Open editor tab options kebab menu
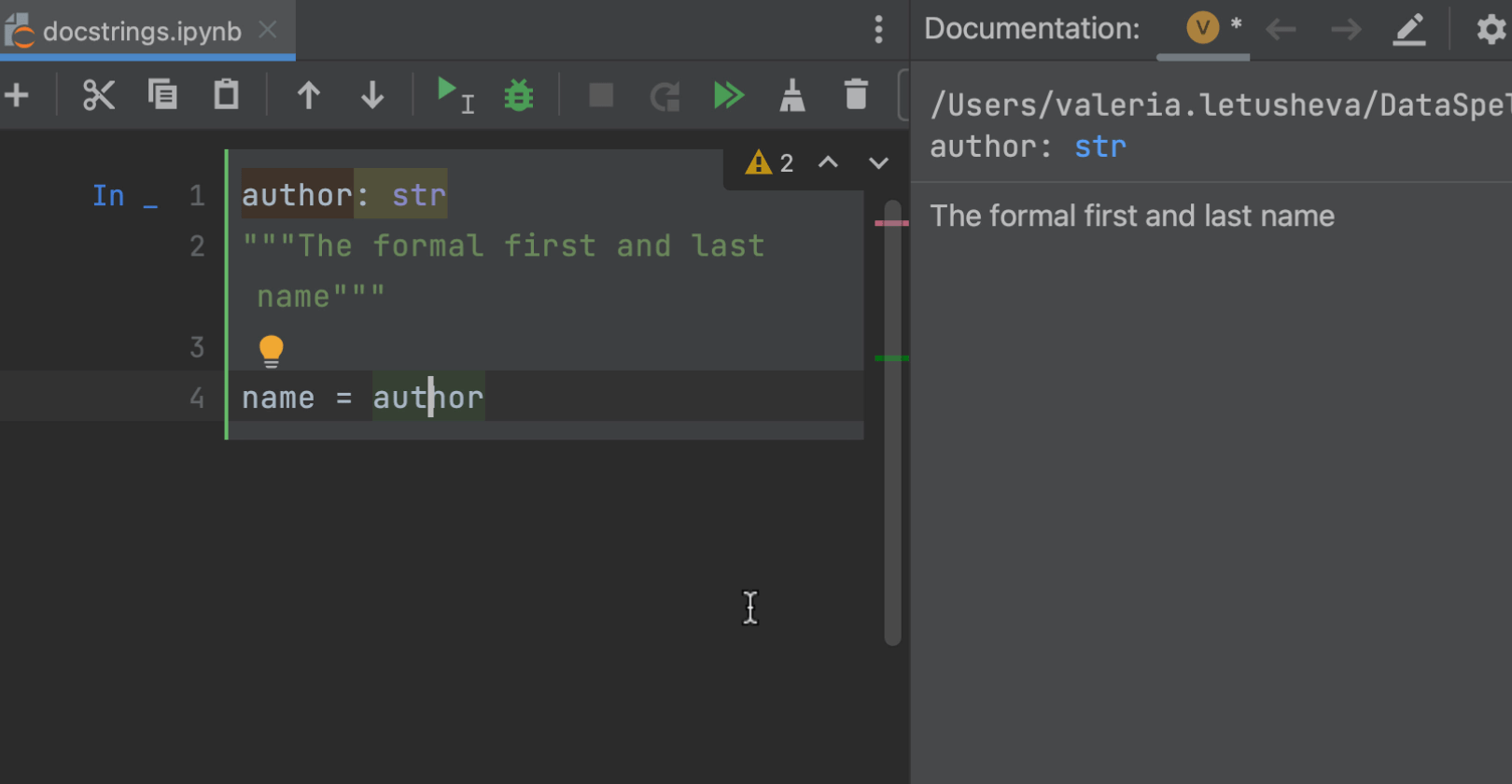Viewport: 1512px width, 784px height. [x=878, y=30]
